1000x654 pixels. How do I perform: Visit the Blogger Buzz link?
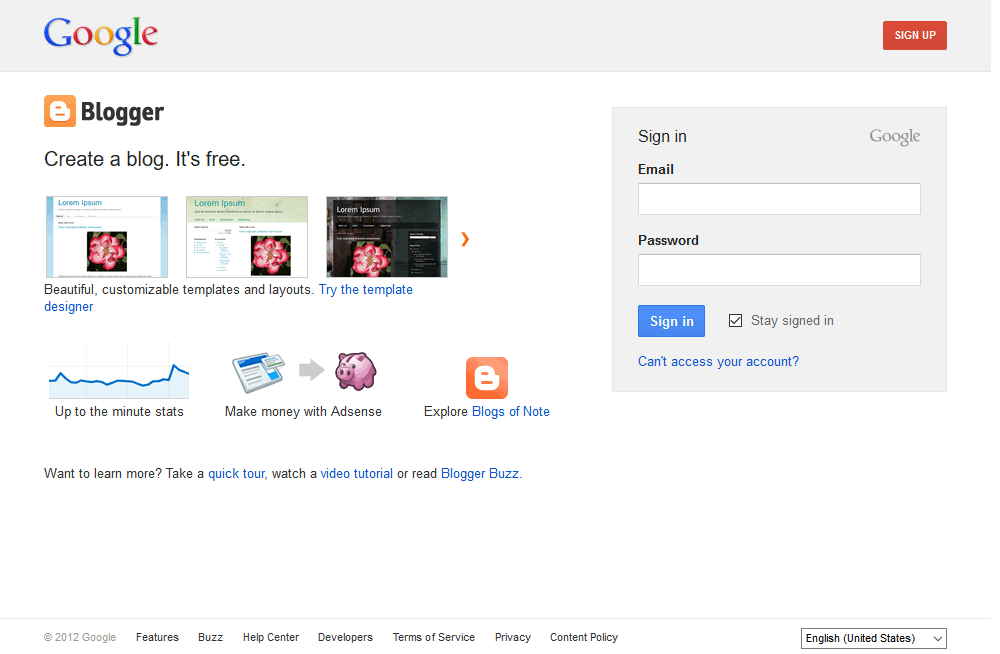(480, 473)
